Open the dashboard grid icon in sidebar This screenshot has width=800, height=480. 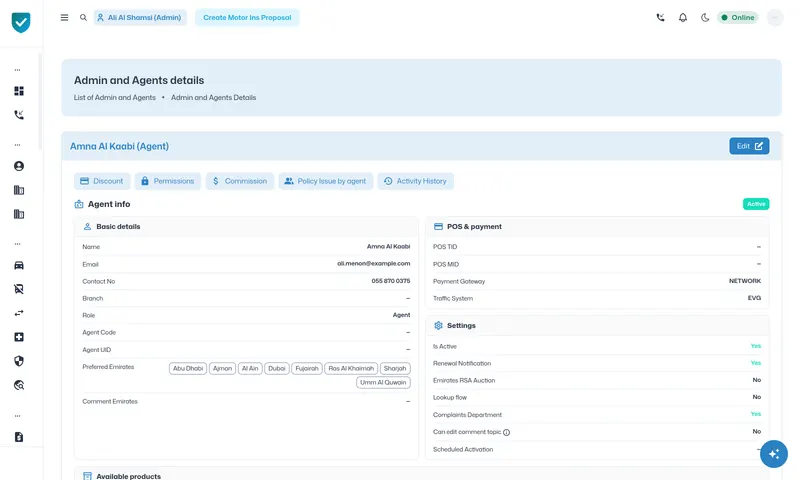click(19, 91)
